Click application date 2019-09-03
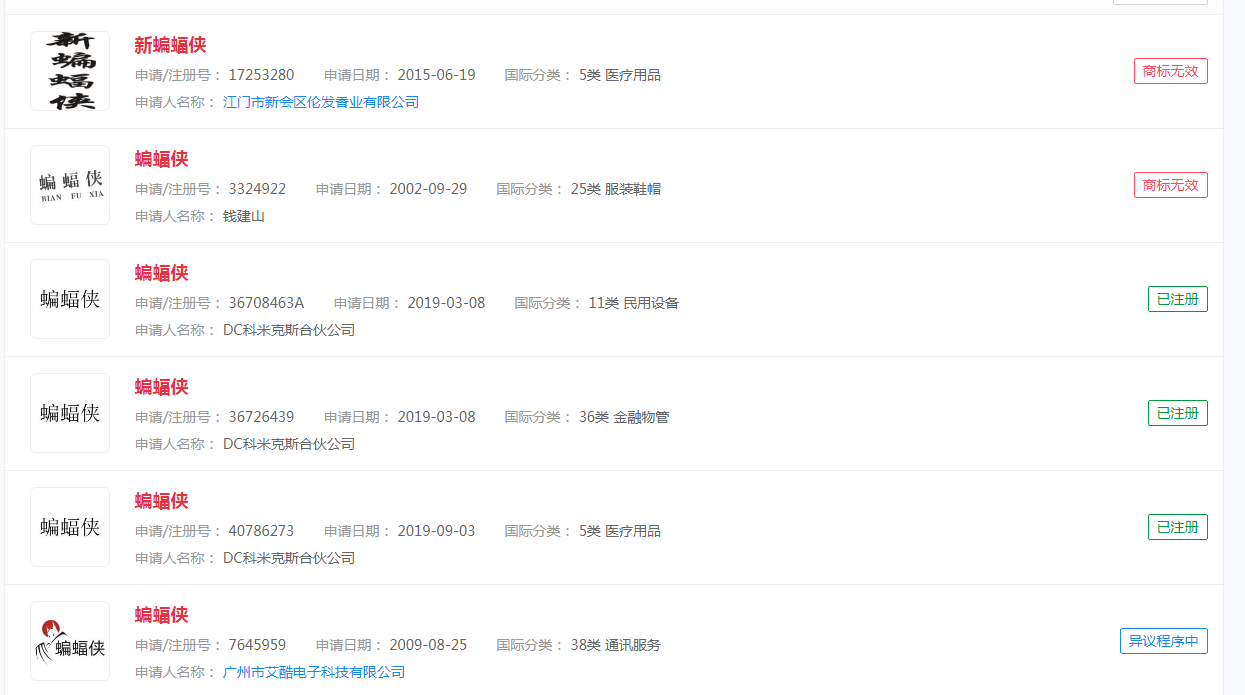This screenshot has width=1245, height=695. click(x=437, y=531)
